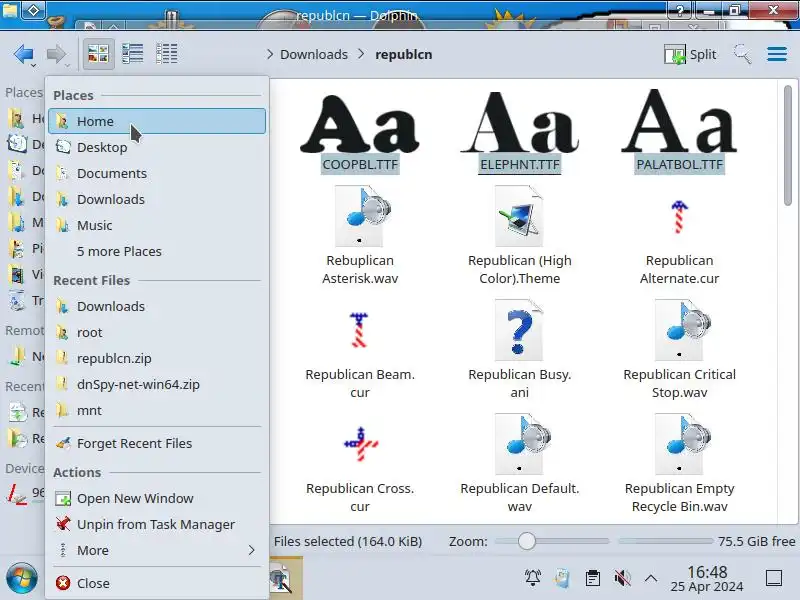Click the 'Files selected (164.0 KiB)' status text
The height and width of the screenshot is (600, 800).
[347, 541]
